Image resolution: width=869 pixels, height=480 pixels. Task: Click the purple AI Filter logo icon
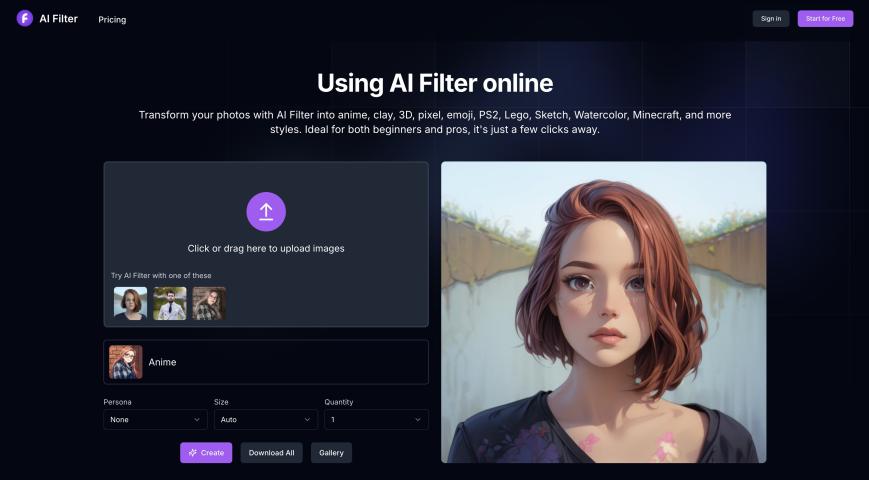coord(25,18)
